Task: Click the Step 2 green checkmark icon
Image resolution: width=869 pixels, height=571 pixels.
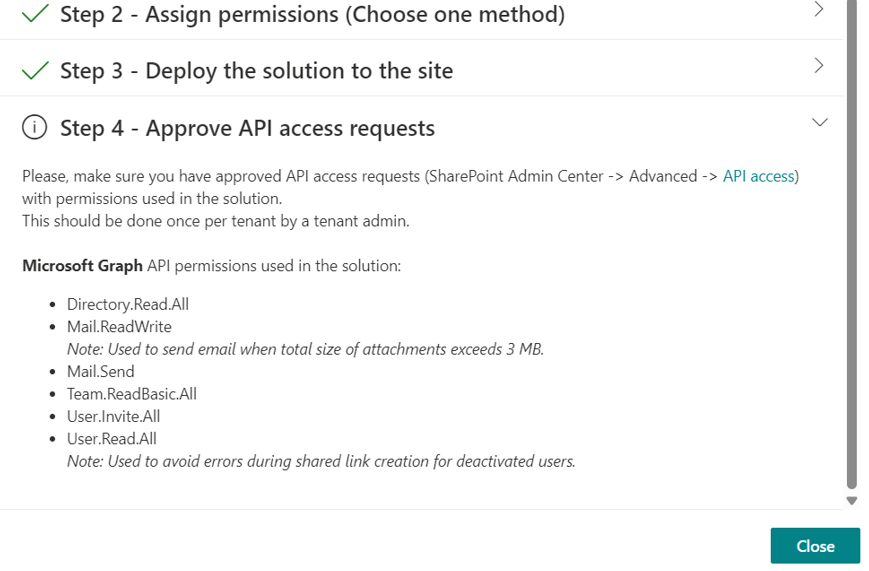Action: [x=35, y=13]
